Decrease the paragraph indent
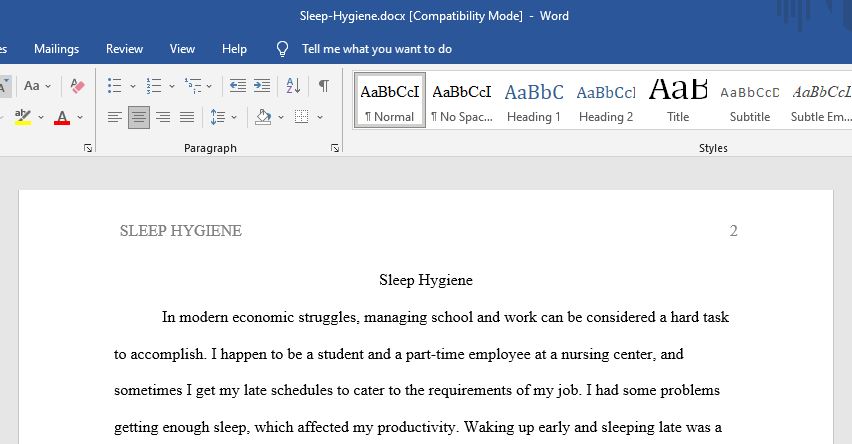 [237, 86]
